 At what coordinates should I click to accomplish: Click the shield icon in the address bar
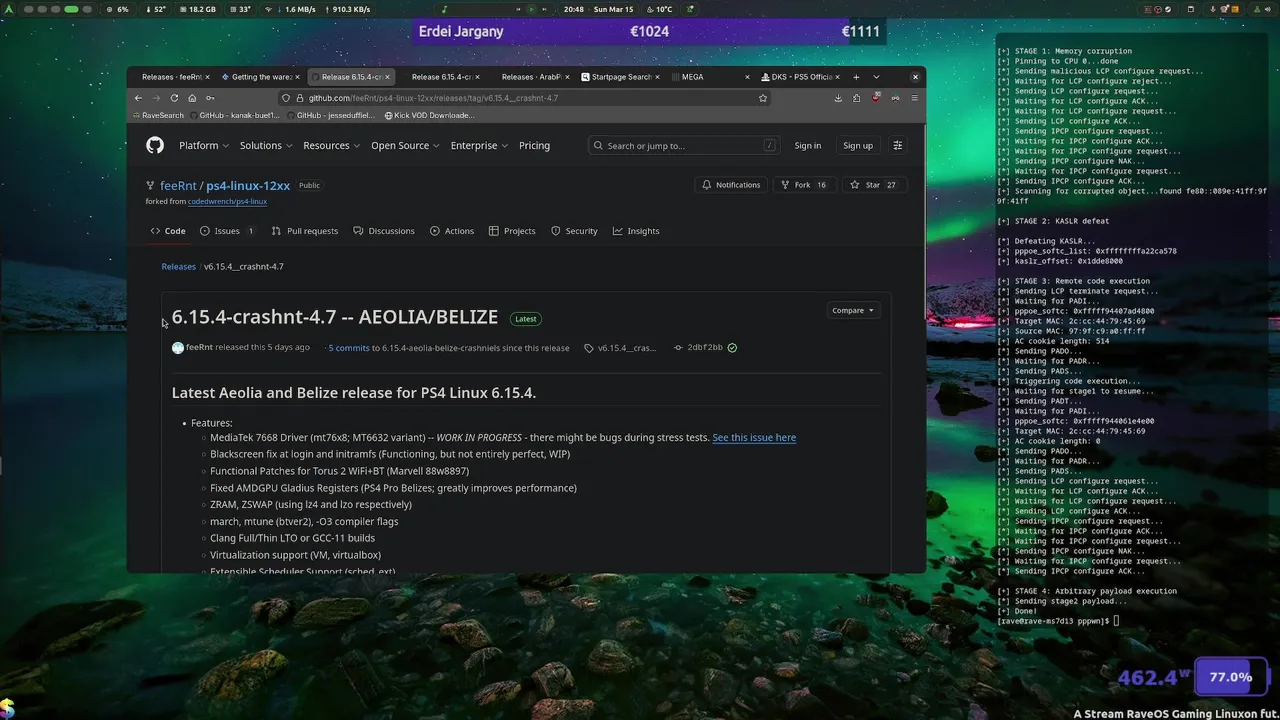click(286, 98)
